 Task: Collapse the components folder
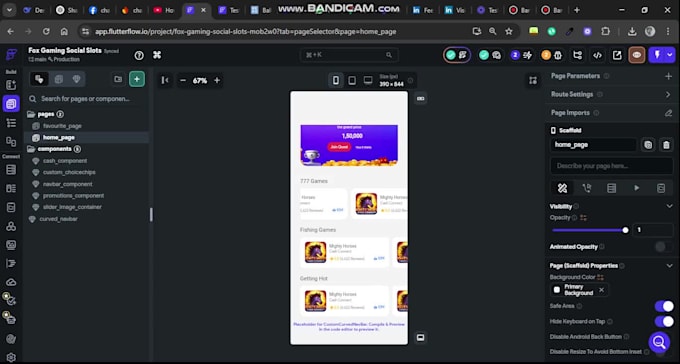31,149
